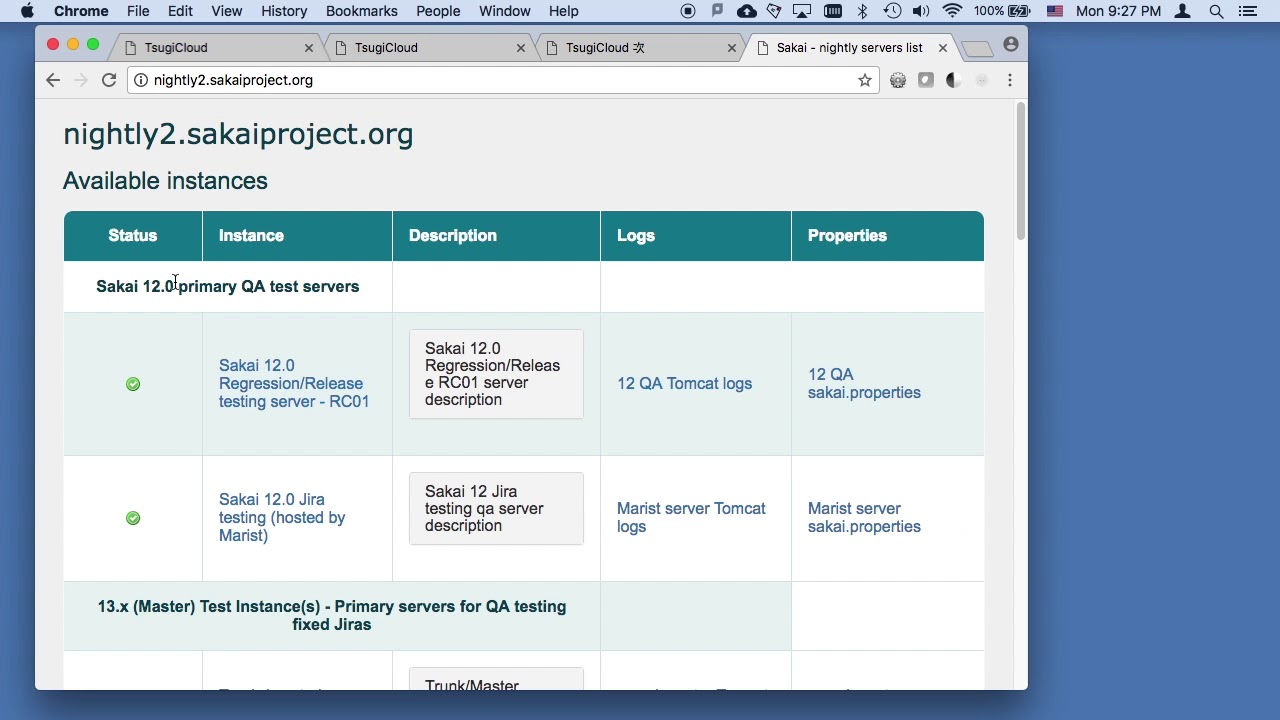This screenshot has width=1280, height=720.
Task: Open Notification Center list icon
Action: pos(1247,11)
